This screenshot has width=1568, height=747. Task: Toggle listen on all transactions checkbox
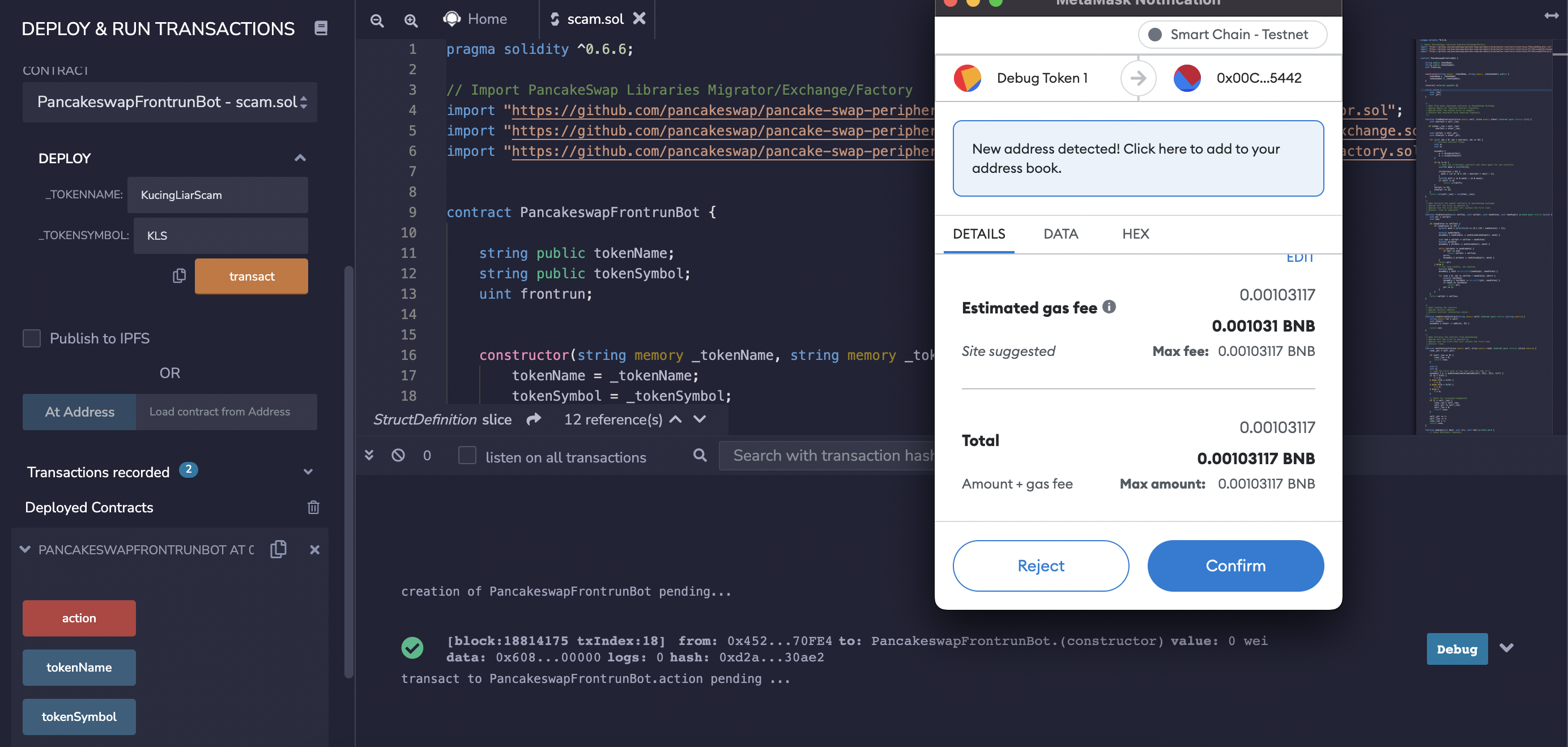(467, 455)
